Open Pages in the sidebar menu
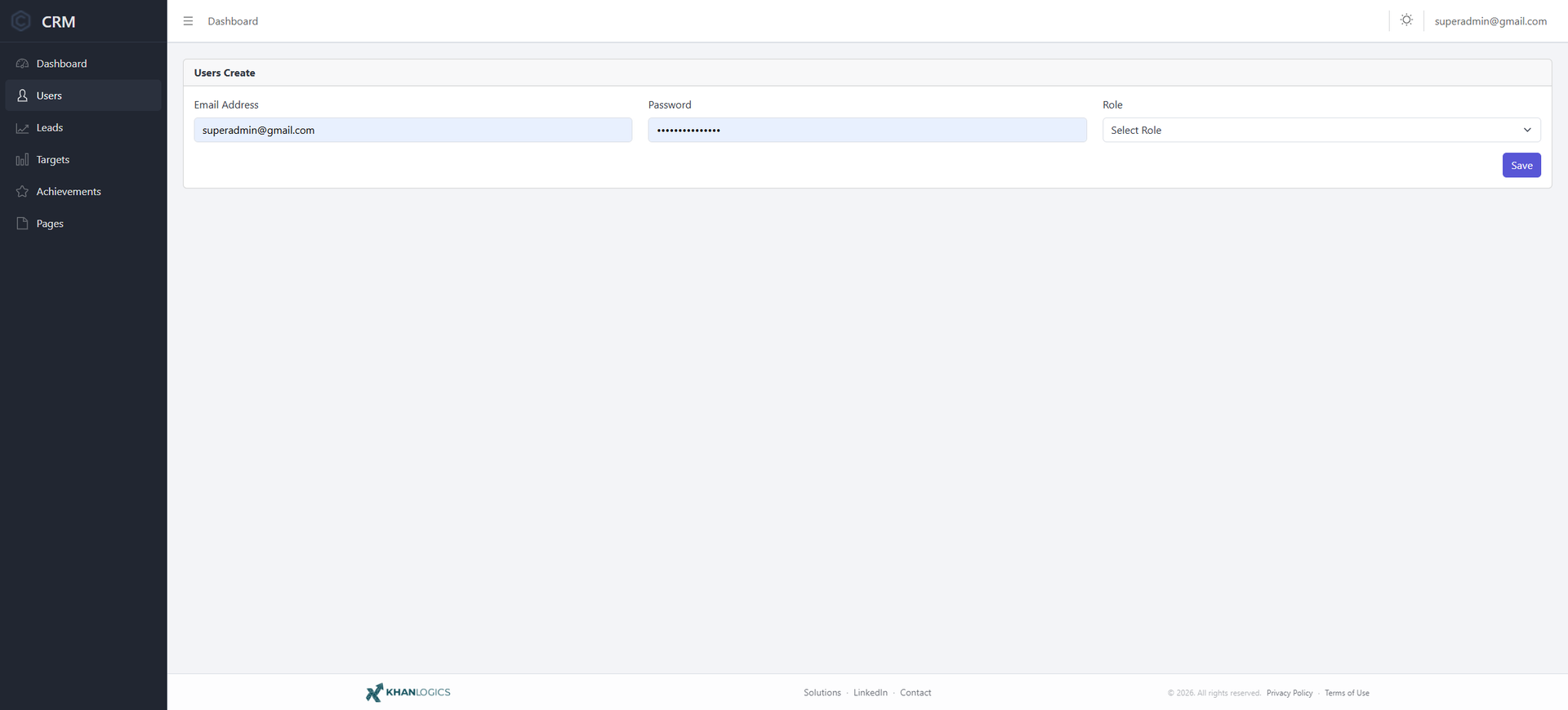This screenshot has height=710, width=1568. coord(83,224)
